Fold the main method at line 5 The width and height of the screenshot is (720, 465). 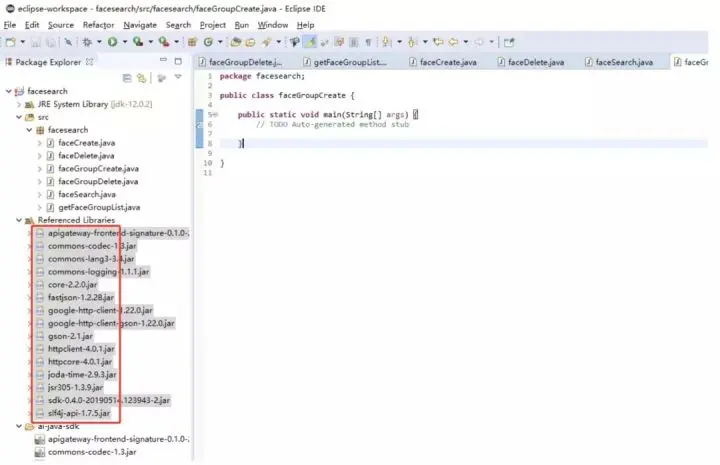pos(216,115)
